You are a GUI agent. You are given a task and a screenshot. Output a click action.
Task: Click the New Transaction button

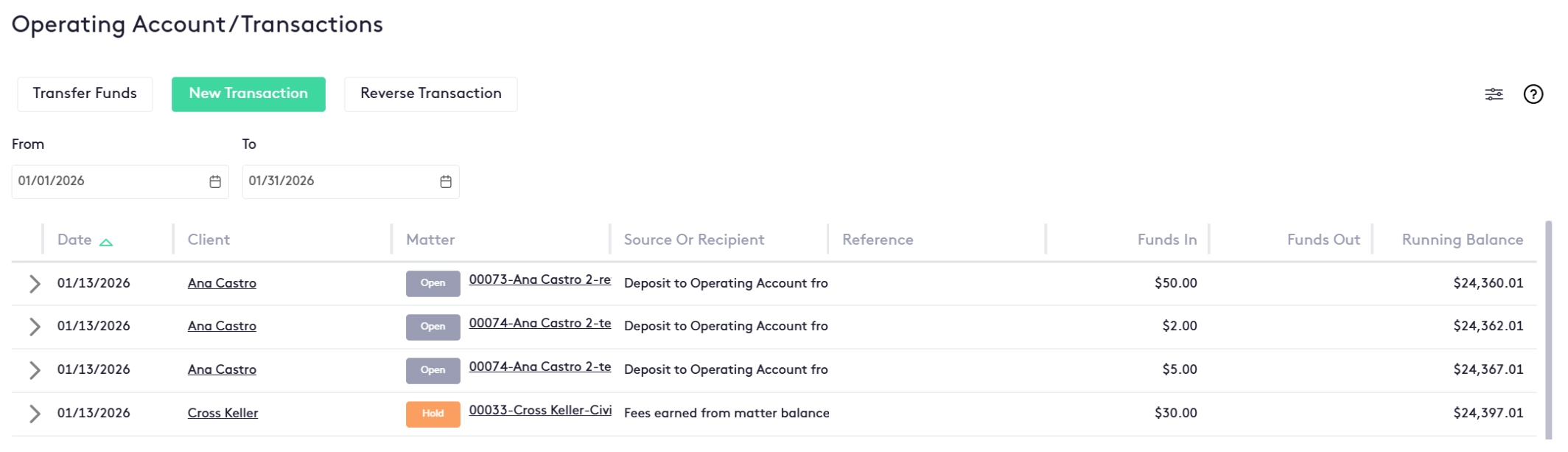coord(248,94)
